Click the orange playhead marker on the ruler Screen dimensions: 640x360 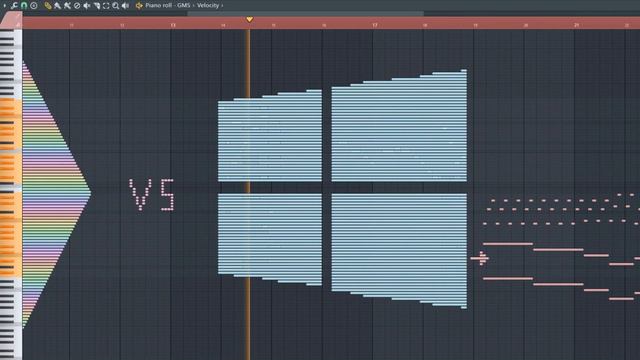pyautogui.click(x=249, y=19)
